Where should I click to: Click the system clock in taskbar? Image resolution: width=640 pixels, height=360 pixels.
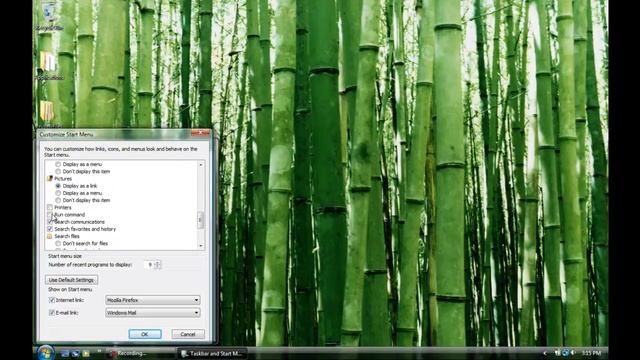[591, 353]
